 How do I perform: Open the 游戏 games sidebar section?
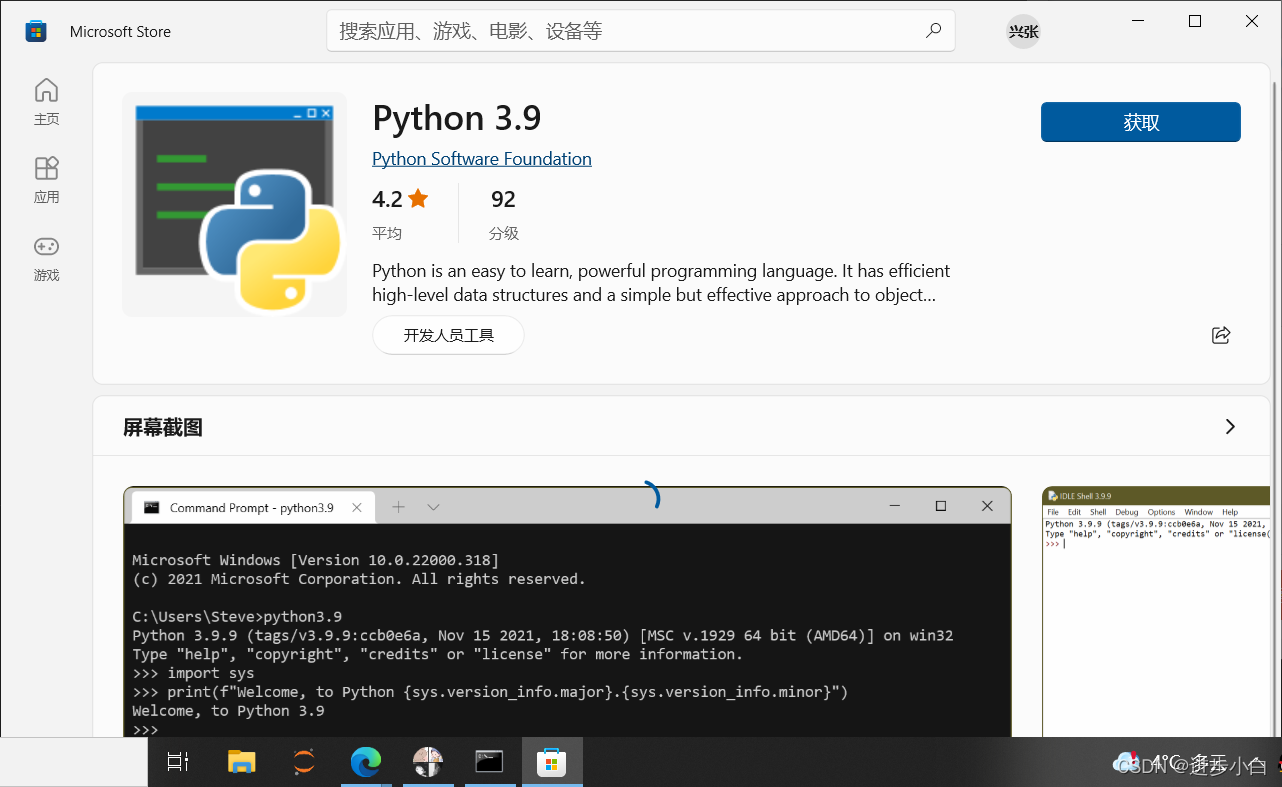[46, 257]
